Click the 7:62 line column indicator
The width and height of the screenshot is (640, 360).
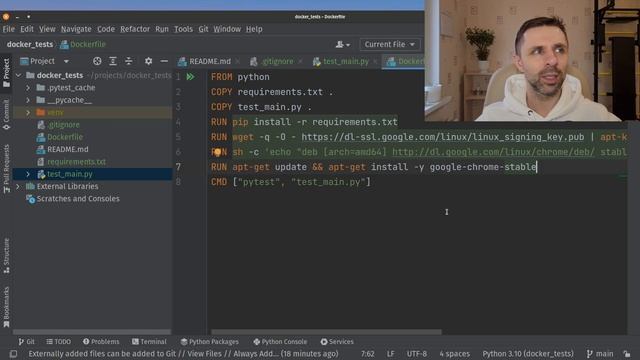click(367, 354)
